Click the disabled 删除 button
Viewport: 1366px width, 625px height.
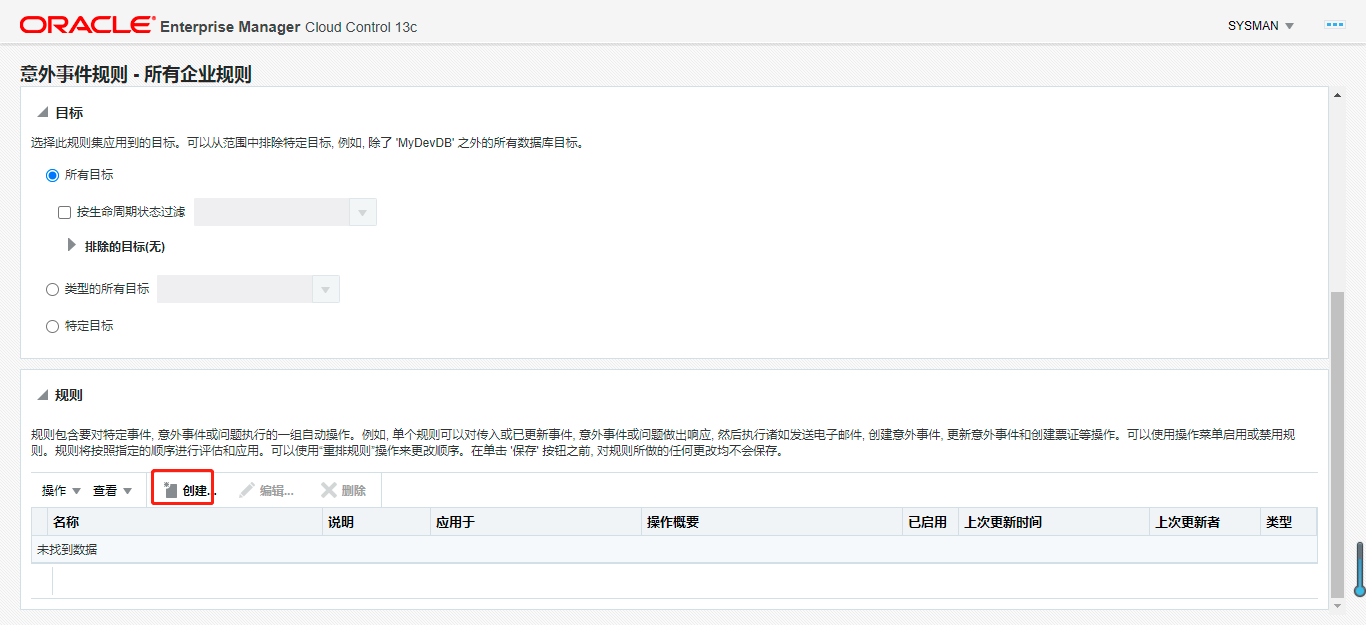pos(343,491)
